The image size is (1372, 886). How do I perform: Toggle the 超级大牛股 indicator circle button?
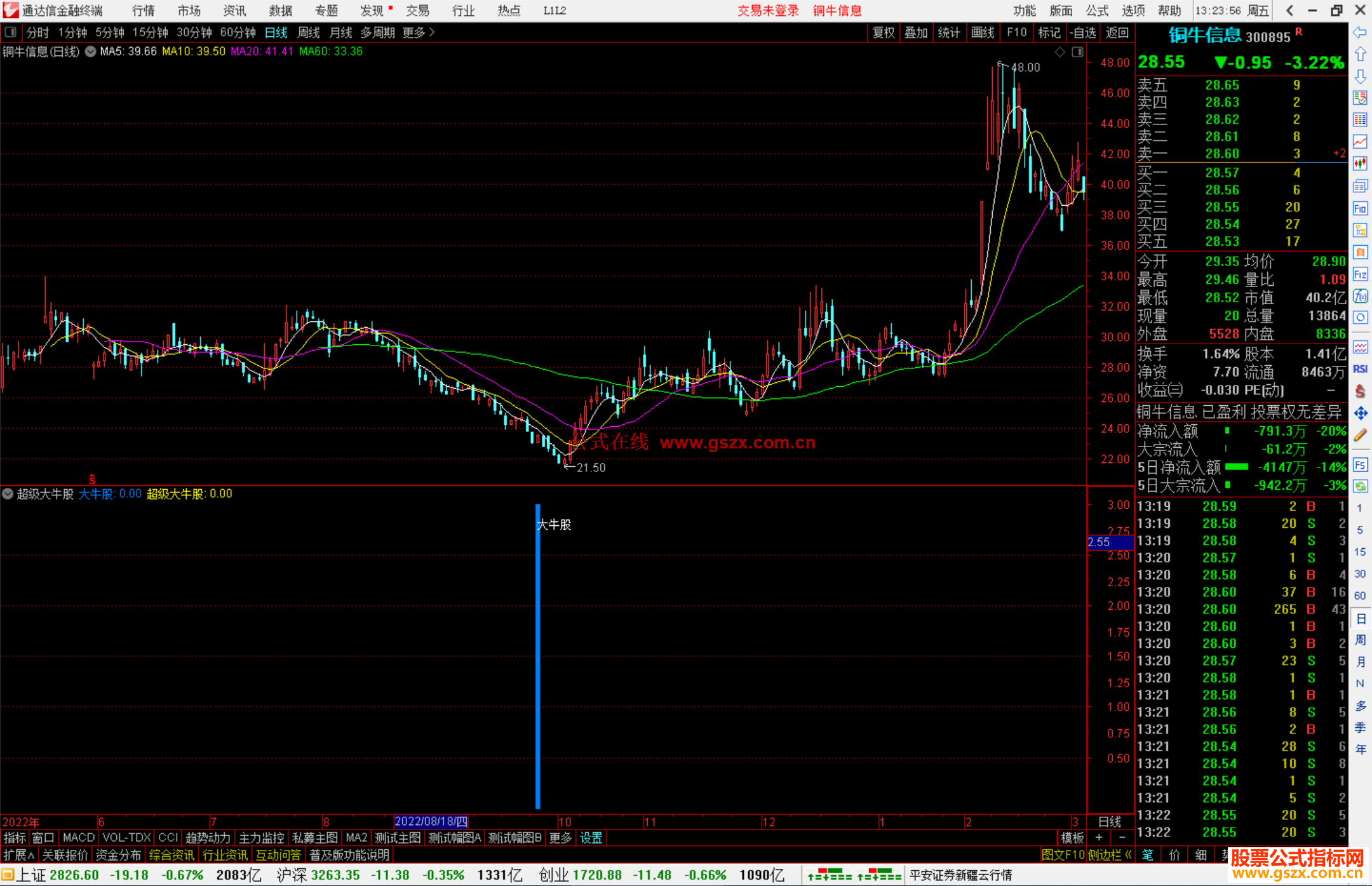point(8,493)
